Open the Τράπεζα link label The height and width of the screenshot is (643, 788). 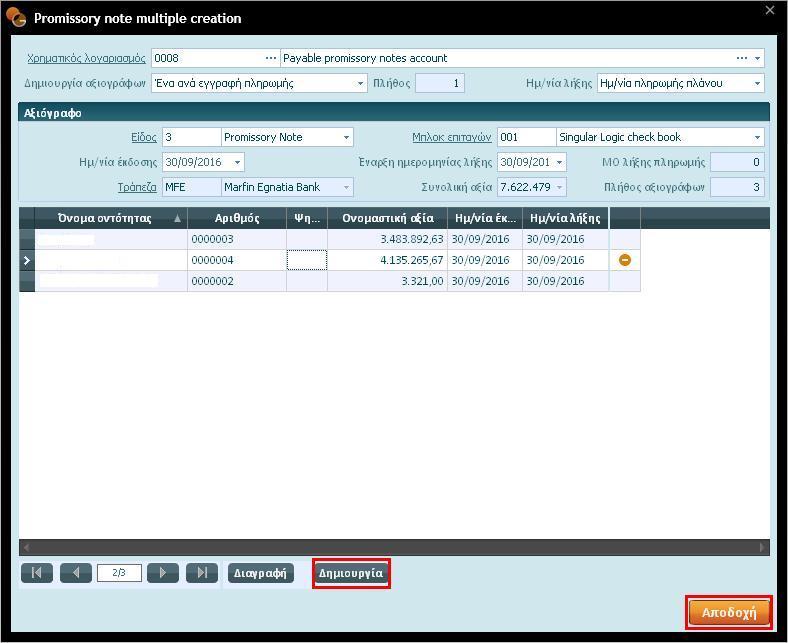click(x=137, y=188)
